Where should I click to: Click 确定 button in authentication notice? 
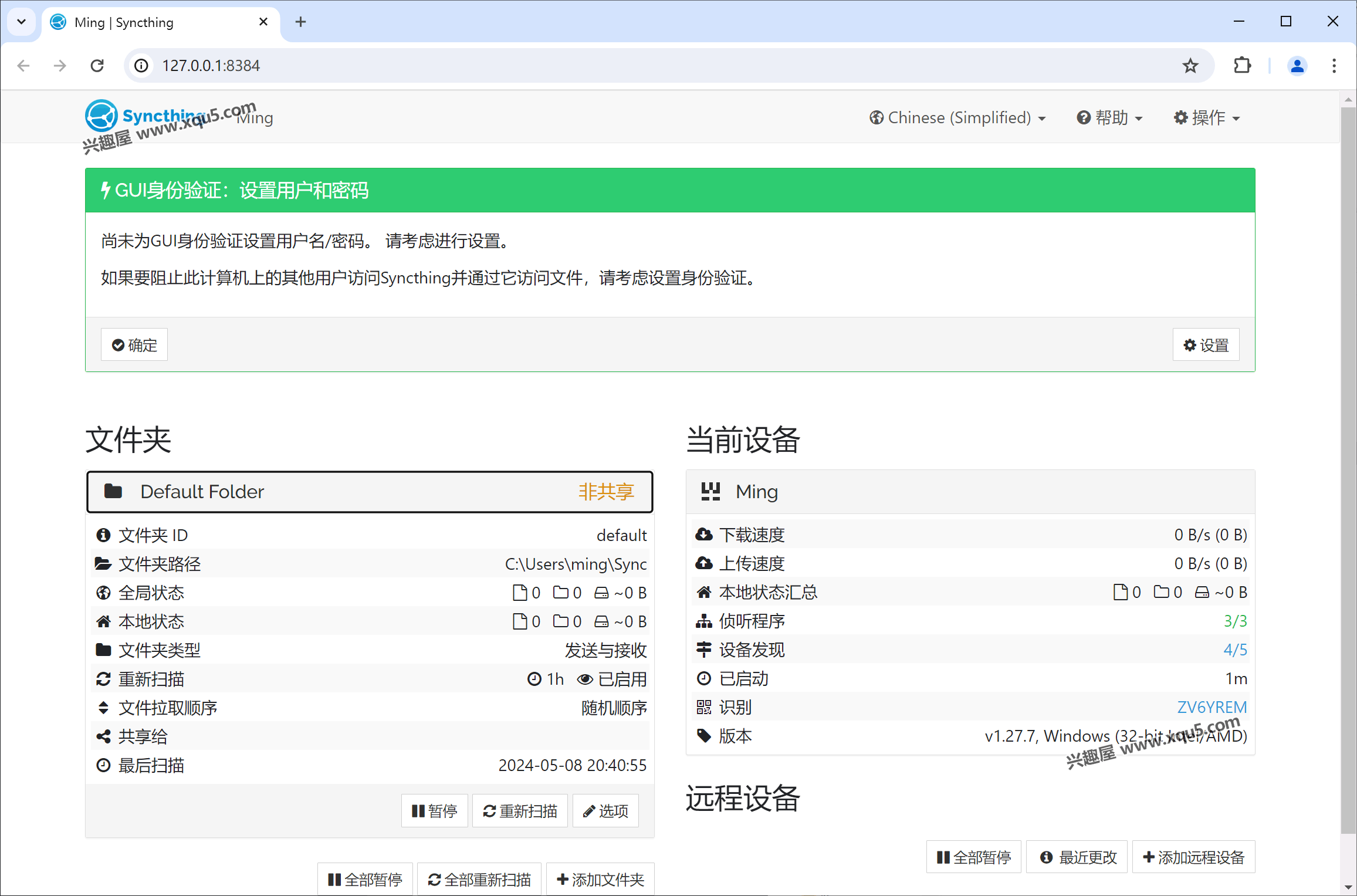point(134,345)
